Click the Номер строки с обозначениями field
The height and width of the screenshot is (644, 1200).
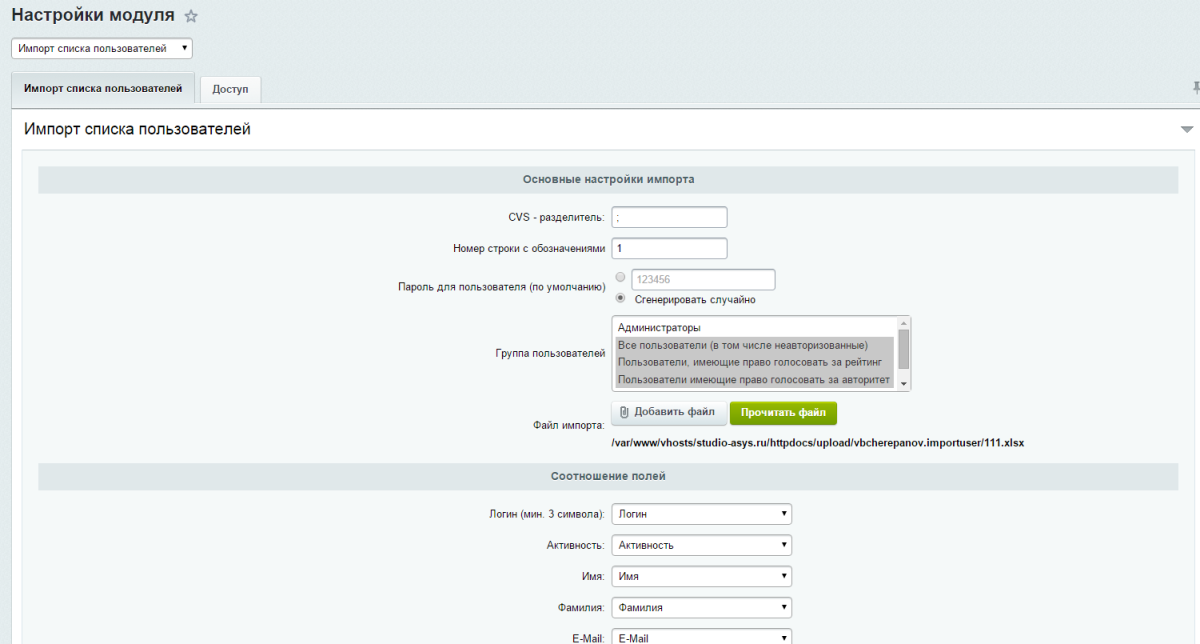[668, 248]
